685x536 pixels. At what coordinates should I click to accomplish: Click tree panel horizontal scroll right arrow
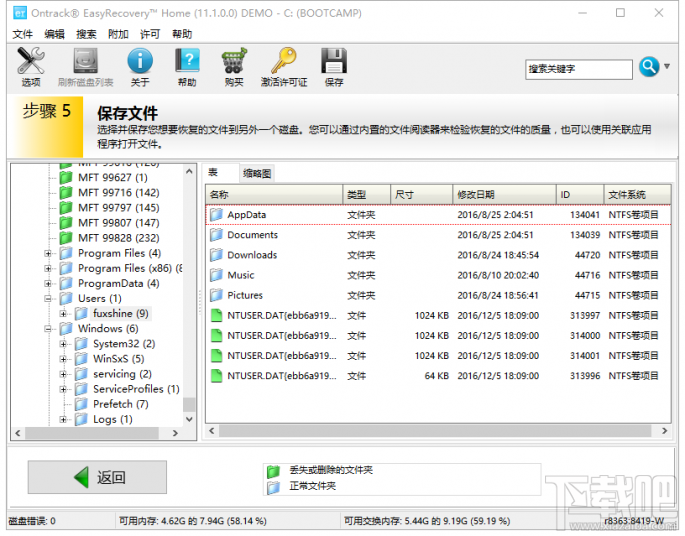click(175, 433)
